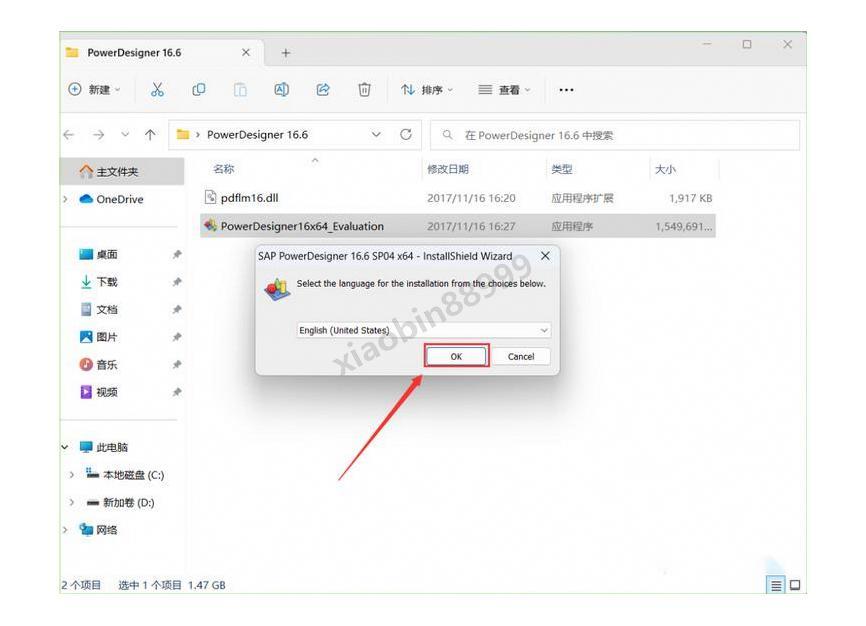Unpin 图片 using its pin icon
The width and height of the screenshot is (866, 626).
[177, 337]
